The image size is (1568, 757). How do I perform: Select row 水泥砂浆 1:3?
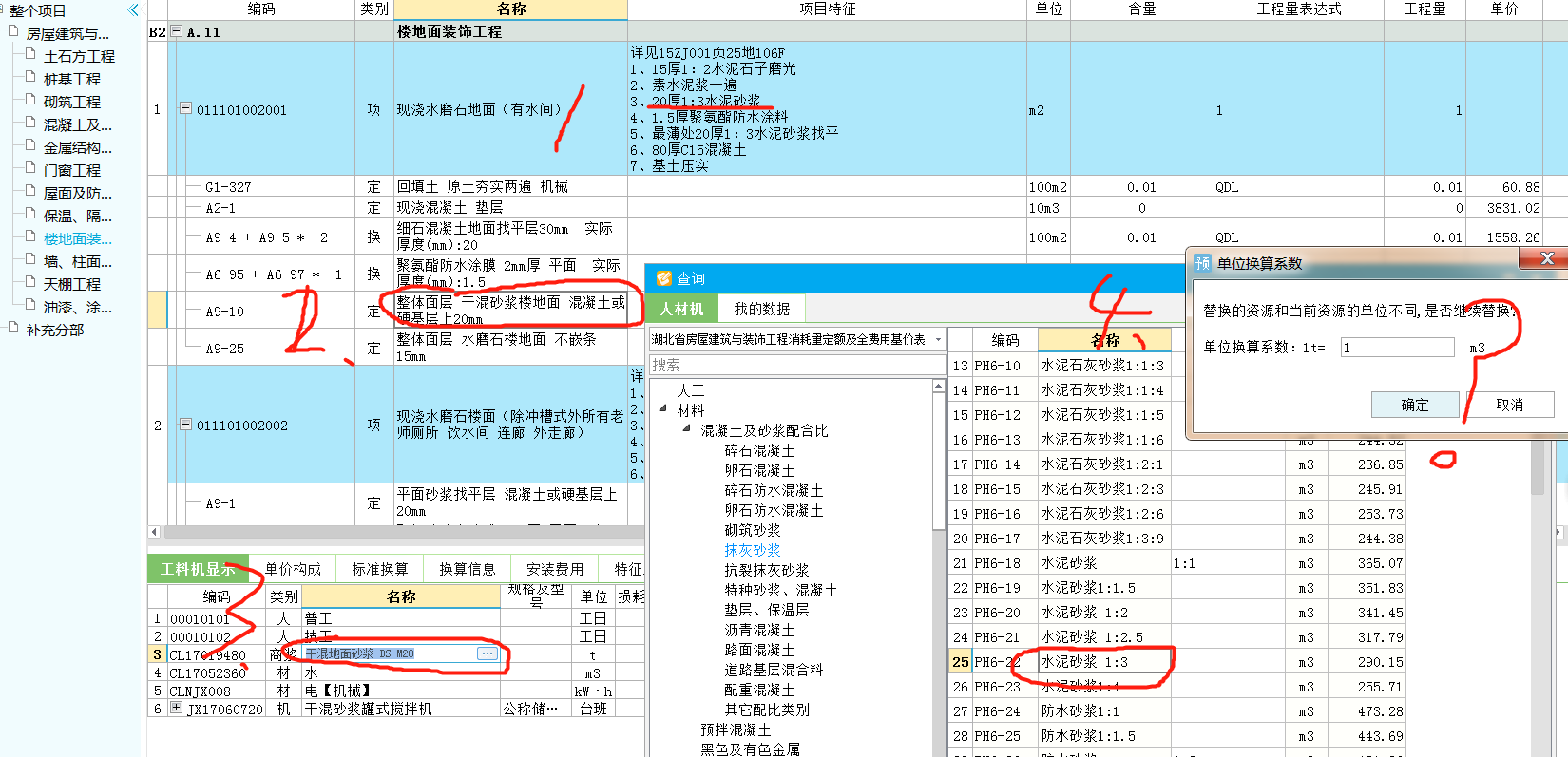1176,662
